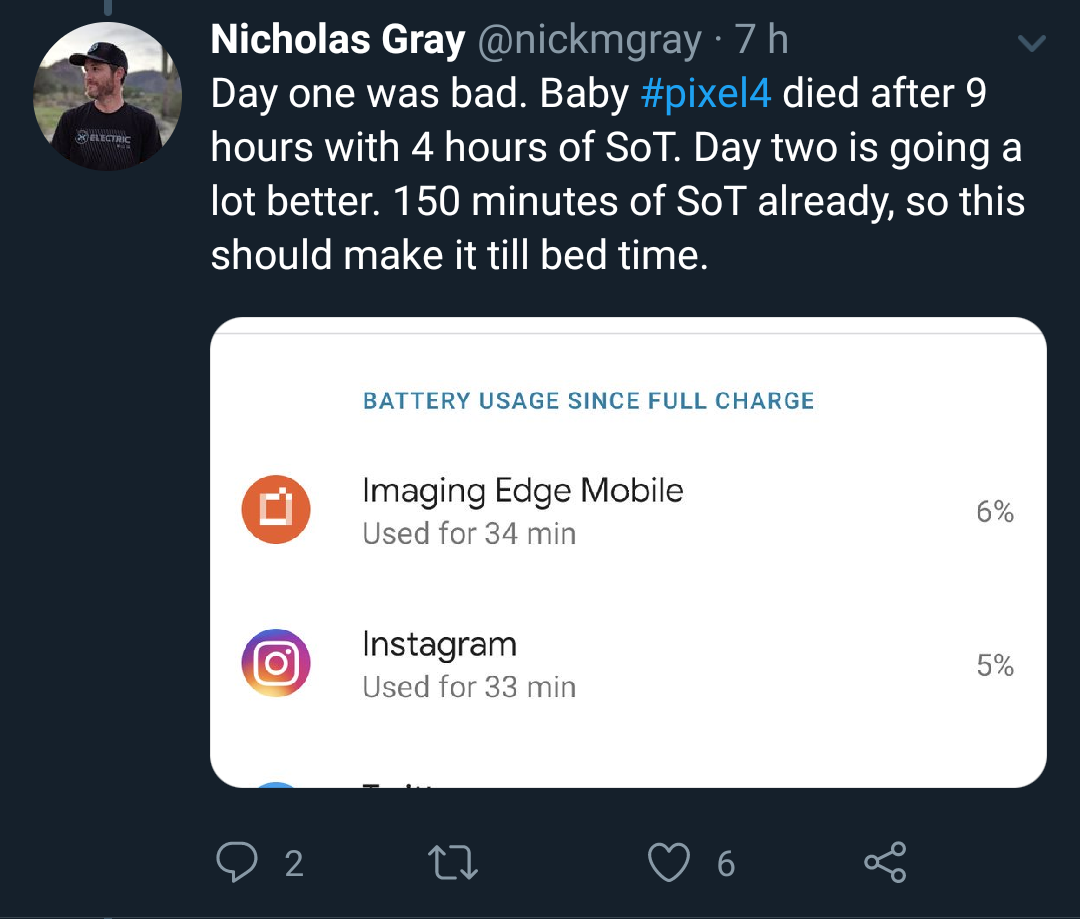The width and height of the screenshot is (1080, 919).
Task: Click the 7 h tweet timestamp
Action: pyautogui.click(x=761, y=39)
